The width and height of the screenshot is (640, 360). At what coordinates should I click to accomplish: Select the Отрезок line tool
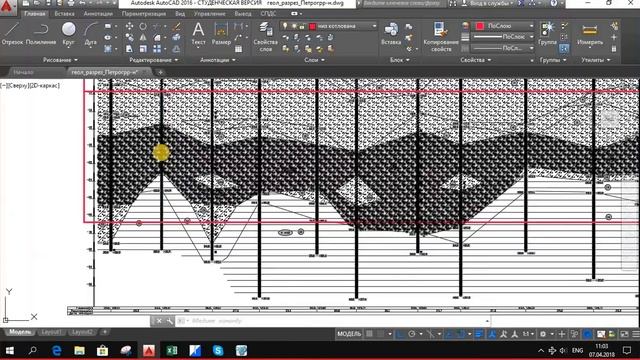click(12, 33)
